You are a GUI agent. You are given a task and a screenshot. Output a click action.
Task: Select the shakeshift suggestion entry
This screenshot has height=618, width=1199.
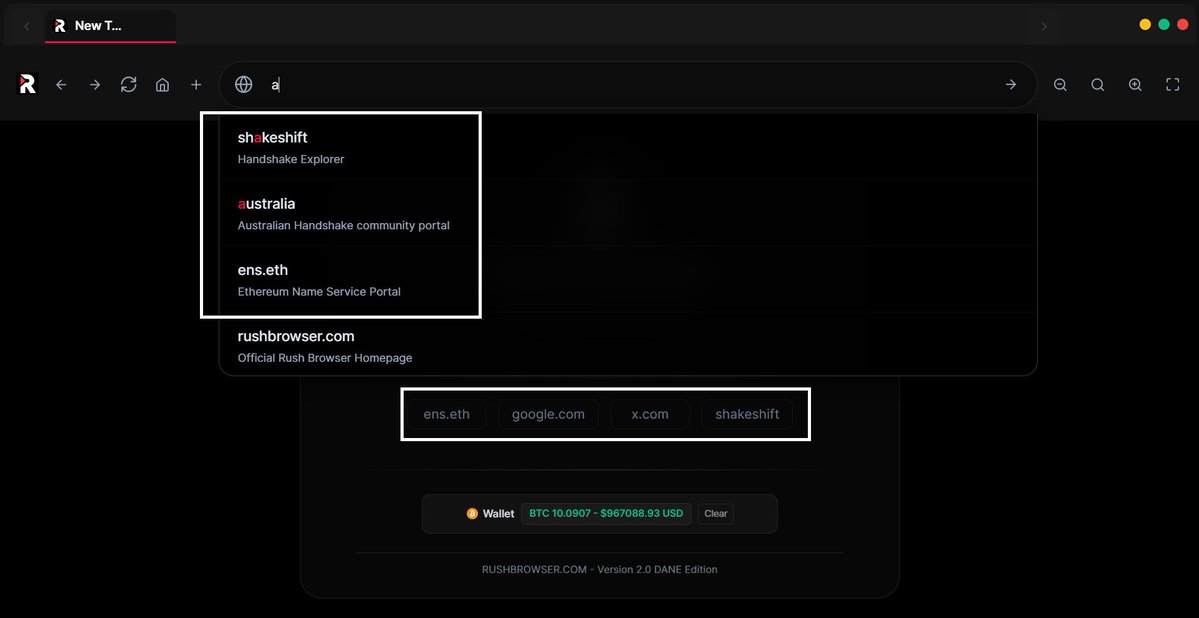pos(340,146)
